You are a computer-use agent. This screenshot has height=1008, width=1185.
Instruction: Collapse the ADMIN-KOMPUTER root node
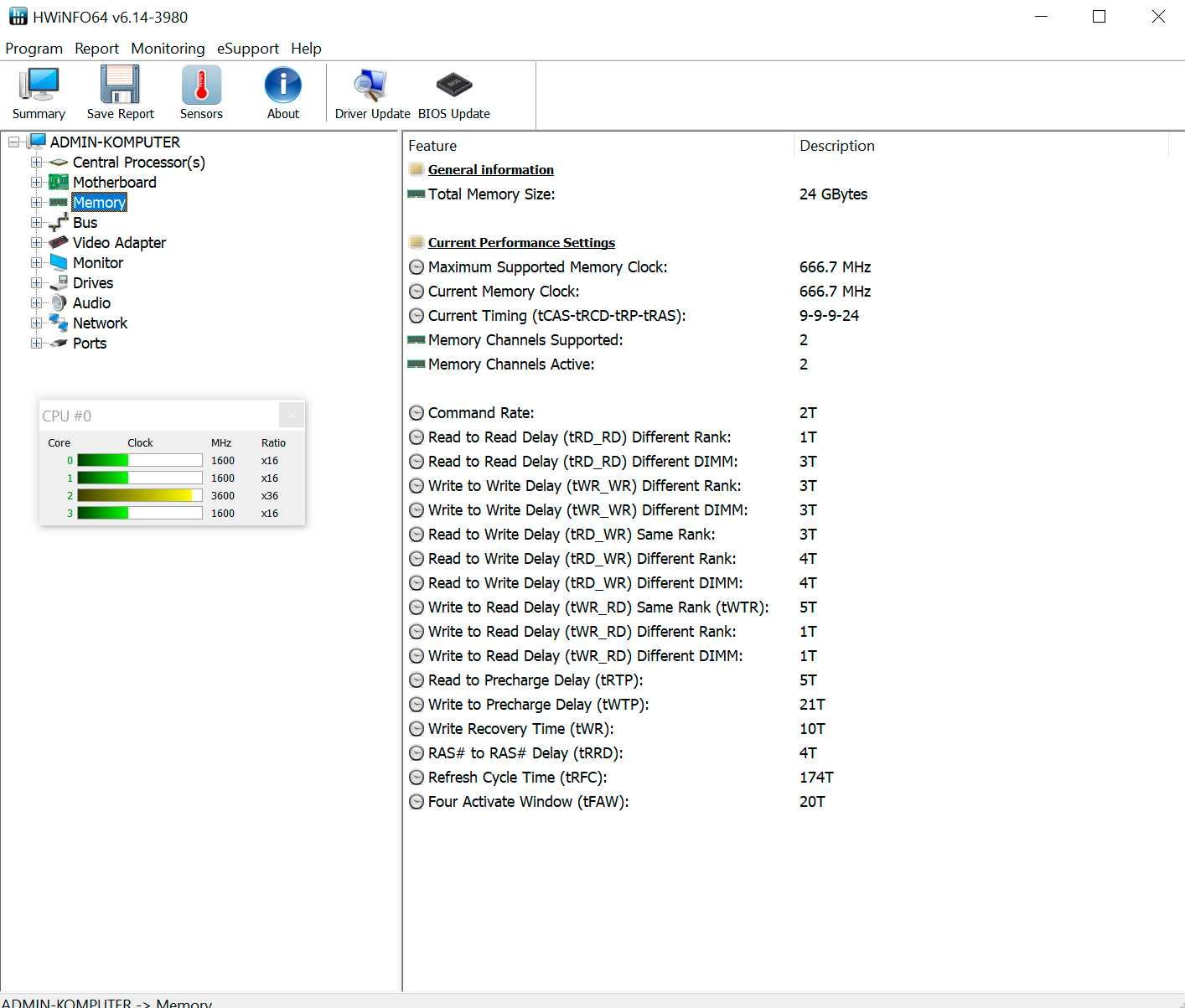coord(14,142)
